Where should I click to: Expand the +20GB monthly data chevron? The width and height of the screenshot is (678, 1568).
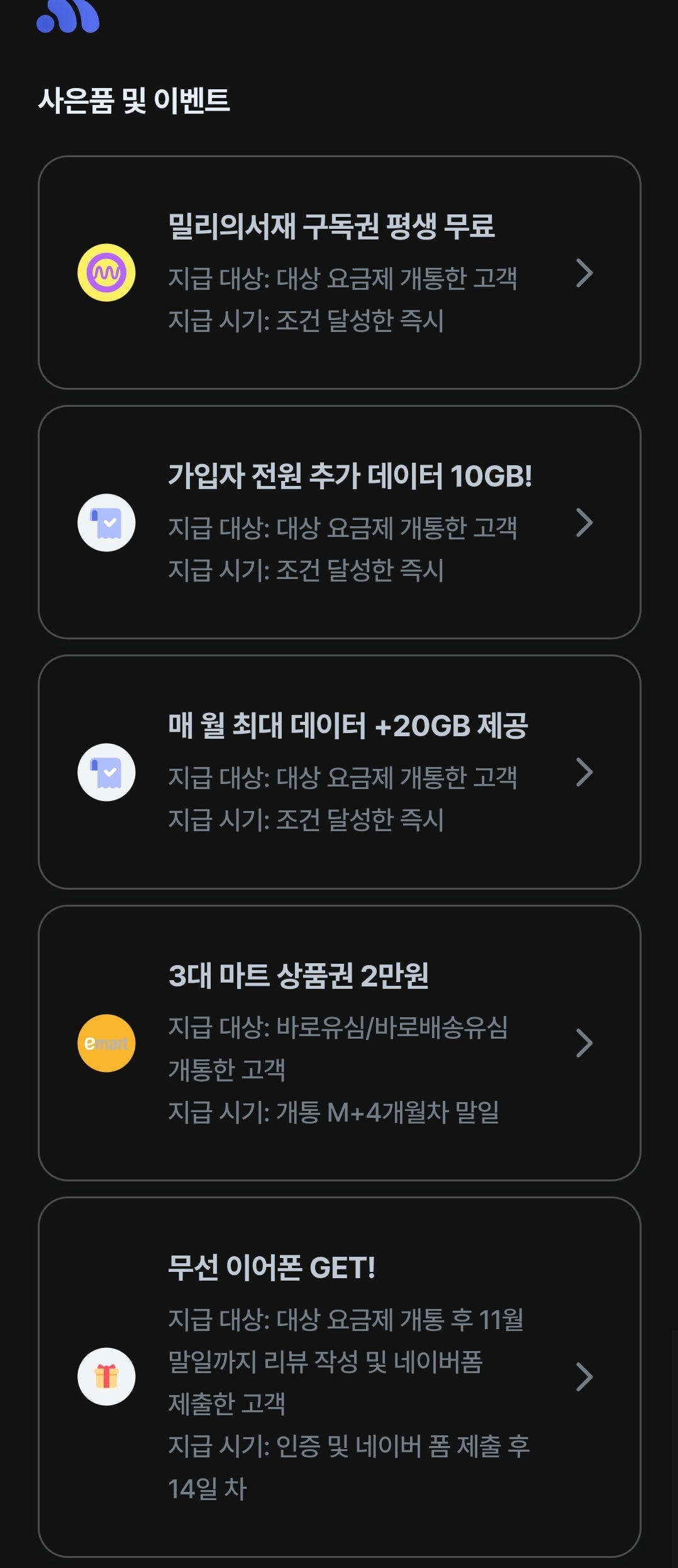(584, 772)
